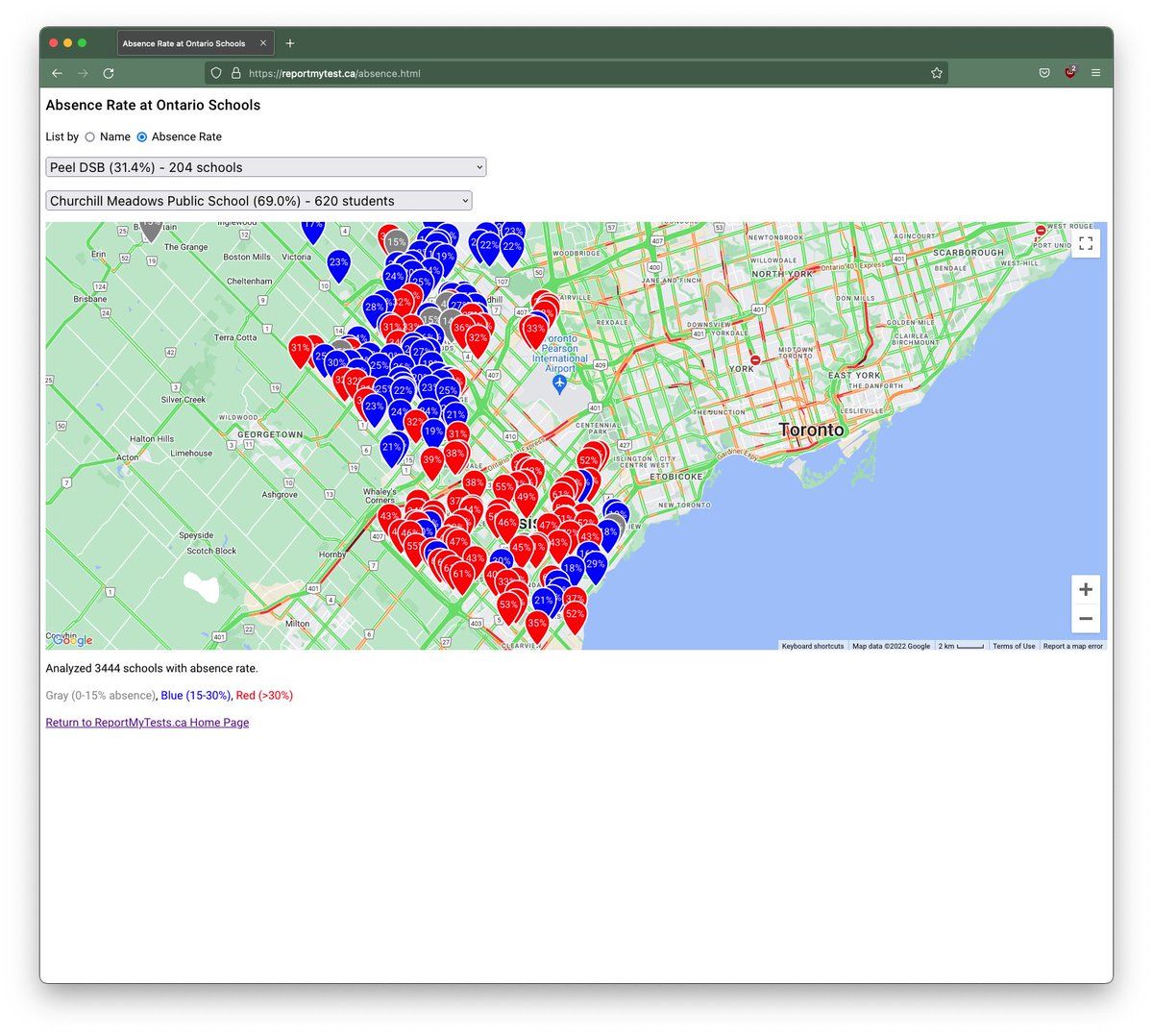Viewport: 1153px width, 1036px height.
Task: Switch to Absence Rate at Ontario Schools tab
Action: [x=196, y=43]
